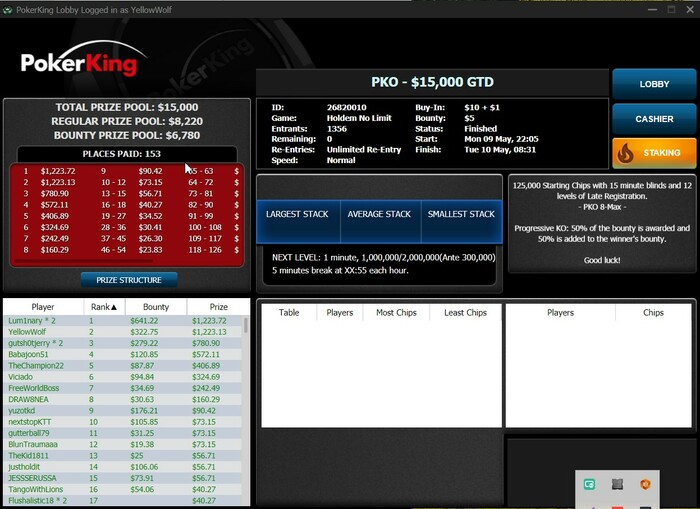Click the flame icon on Staking
This screenshot has height=509, width=700.
[x=625, y=153]
